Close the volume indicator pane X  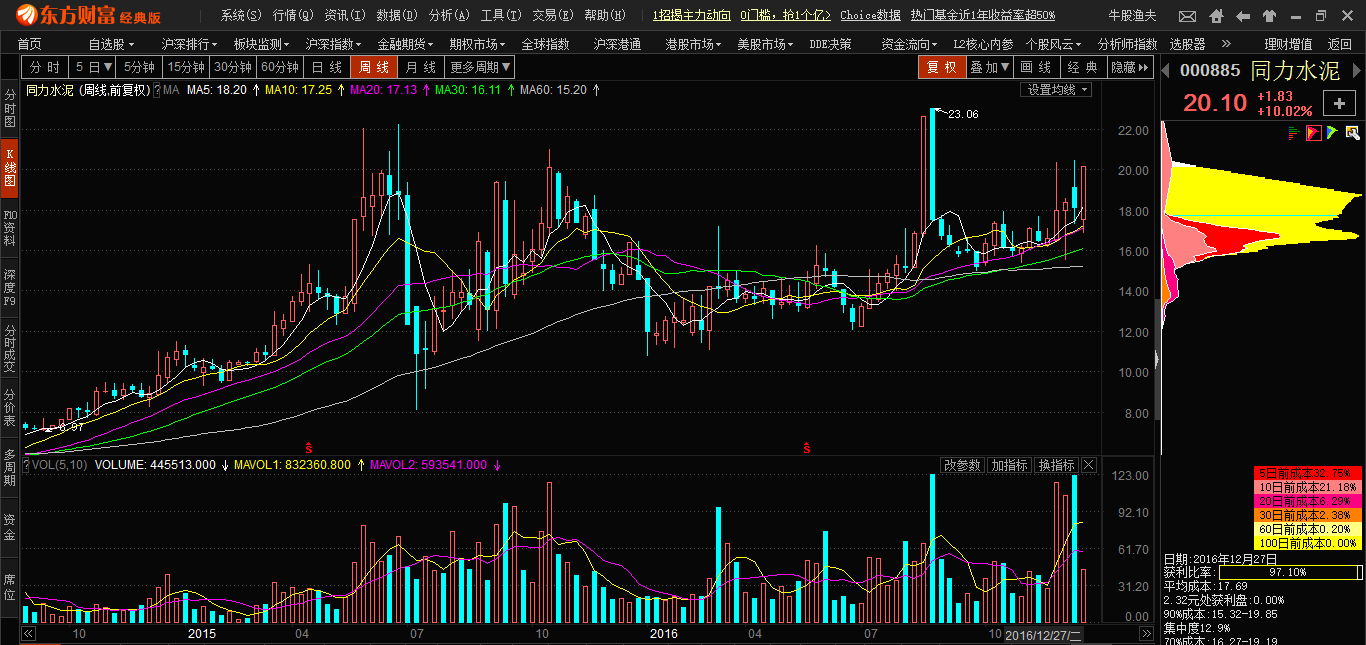[x=1089, y=465]
